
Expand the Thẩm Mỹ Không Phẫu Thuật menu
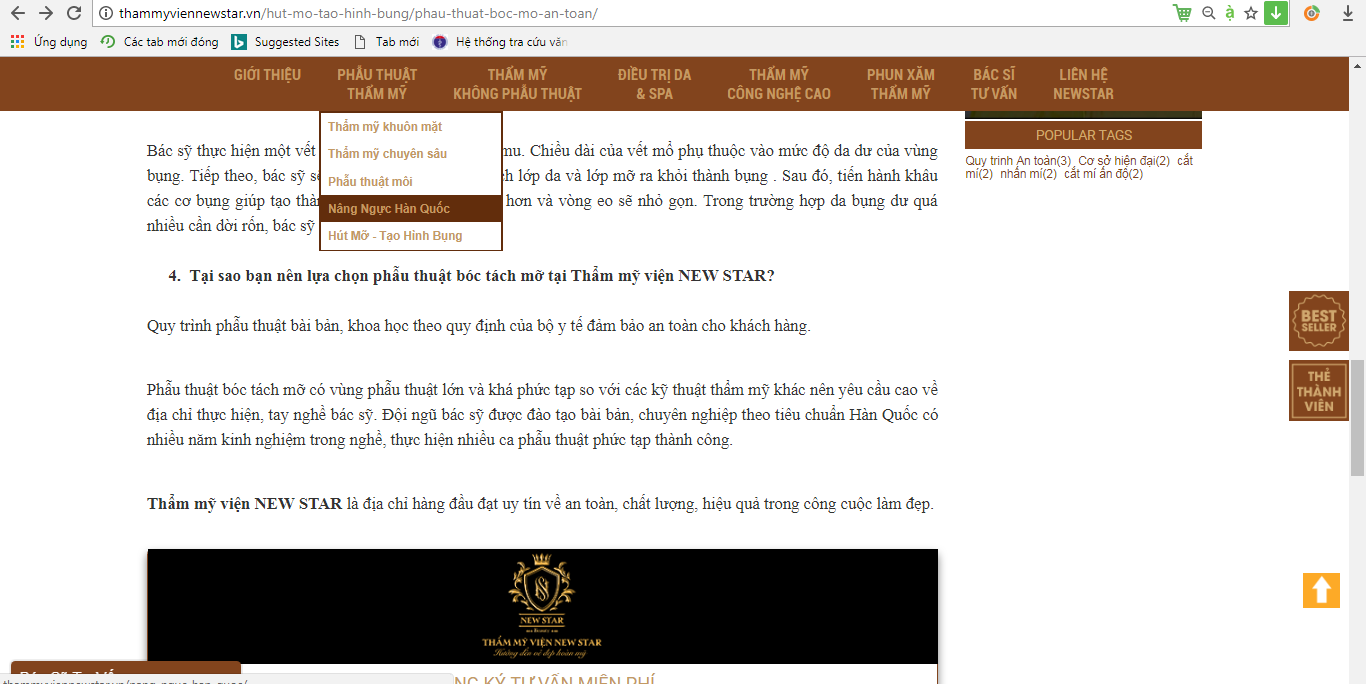pos(517,84)
